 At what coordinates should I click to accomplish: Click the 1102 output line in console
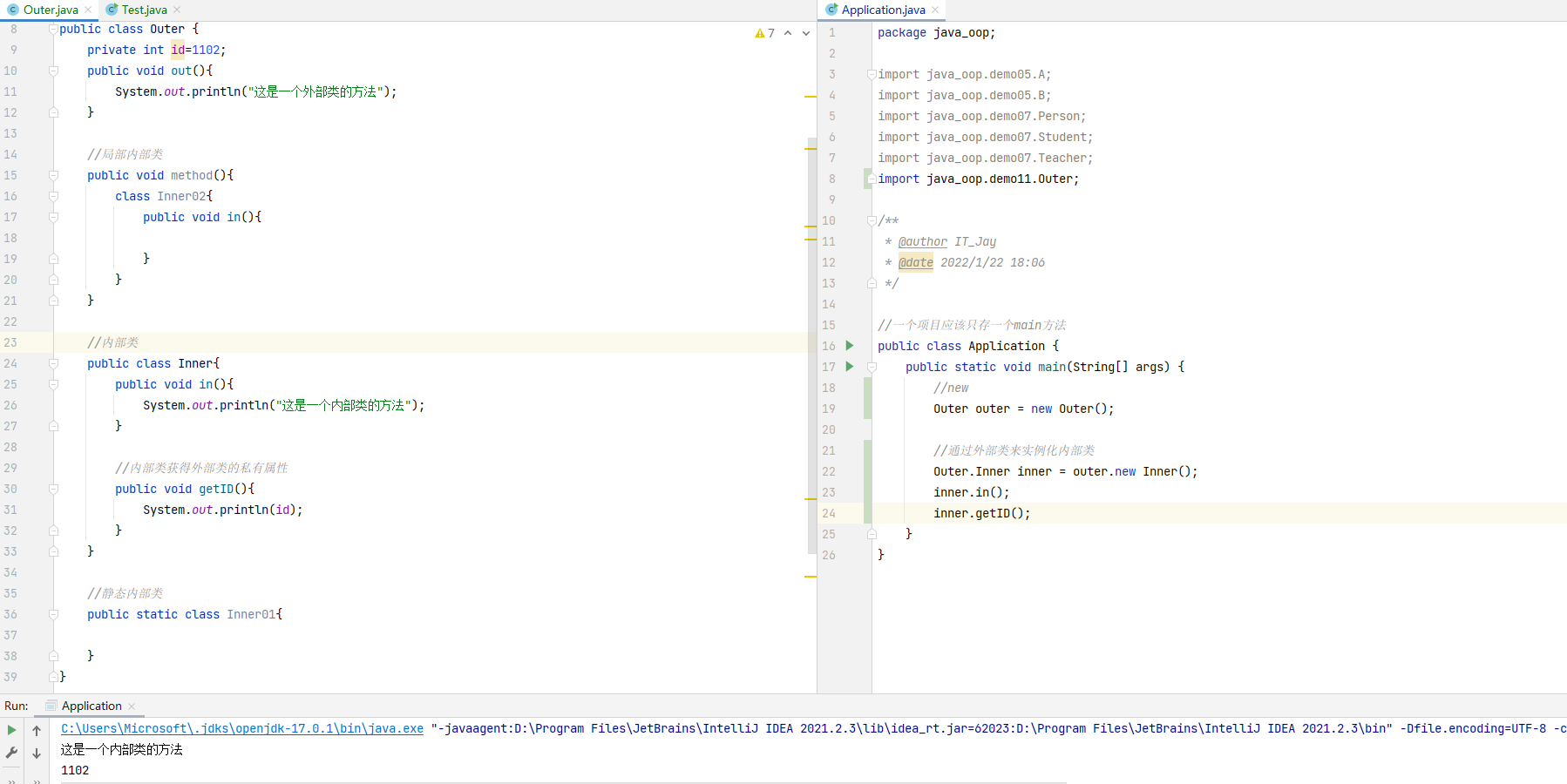pyautogui.click(x=75, y=771)
